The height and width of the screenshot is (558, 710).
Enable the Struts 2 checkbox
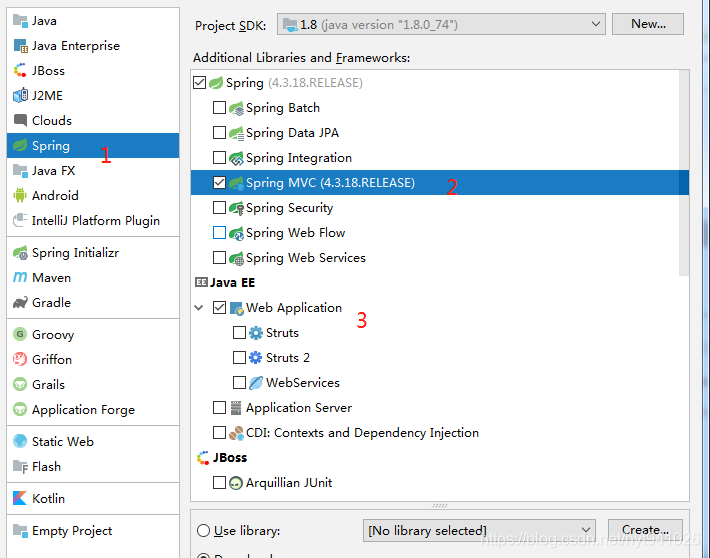point(239,357)
